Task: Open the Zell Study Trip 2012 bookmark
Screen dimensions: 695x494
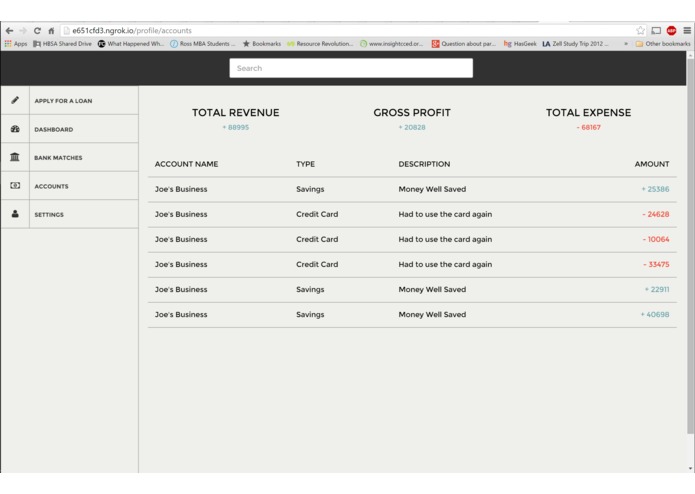Action: point(575,43)
